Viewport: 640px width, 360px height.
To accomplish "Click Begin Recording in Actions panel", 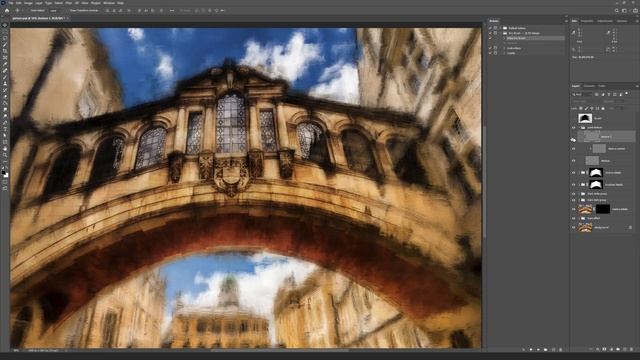I will pos(531,350).
